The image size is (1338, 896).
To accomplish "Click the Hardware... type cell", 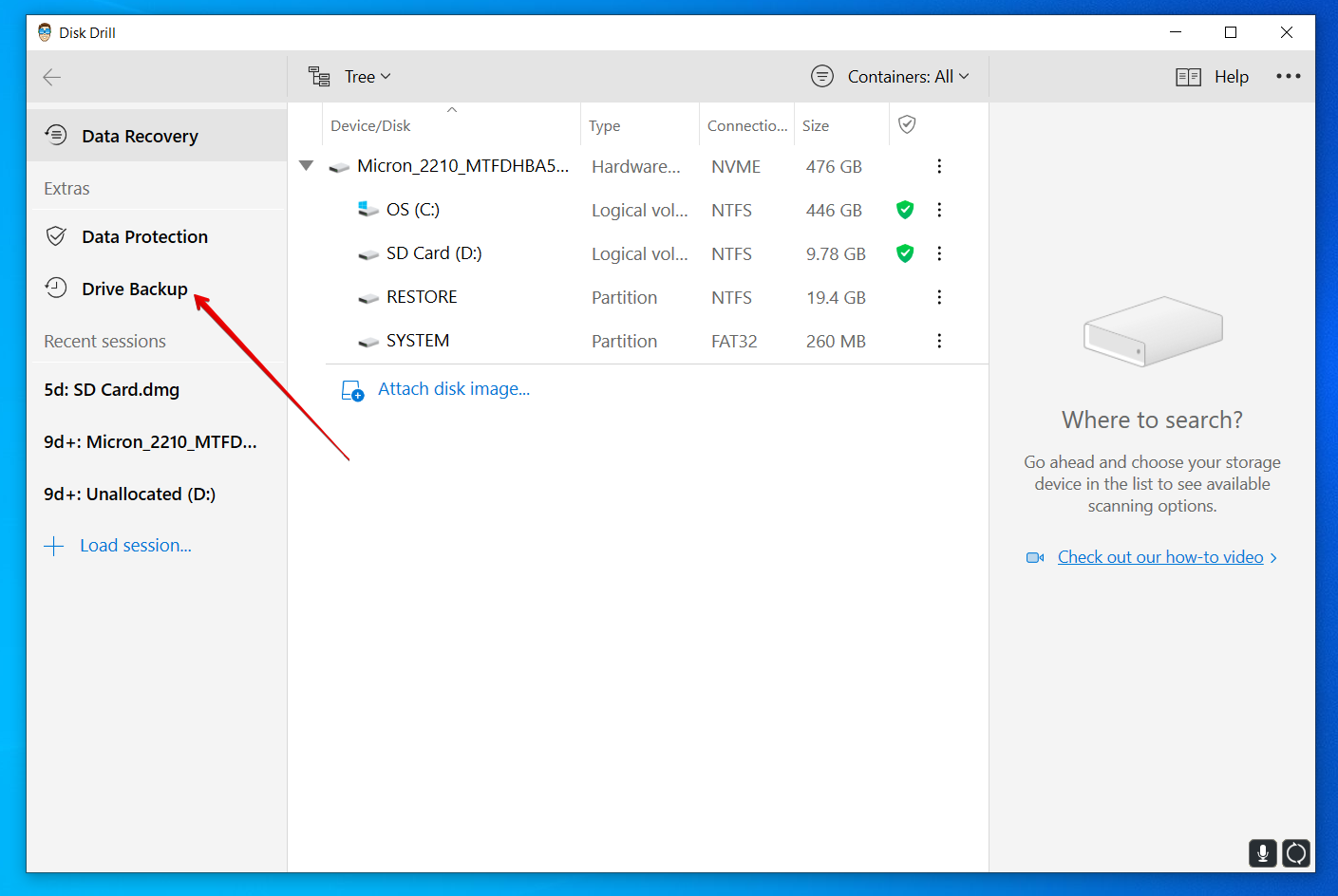I will (x=636, y=167).
